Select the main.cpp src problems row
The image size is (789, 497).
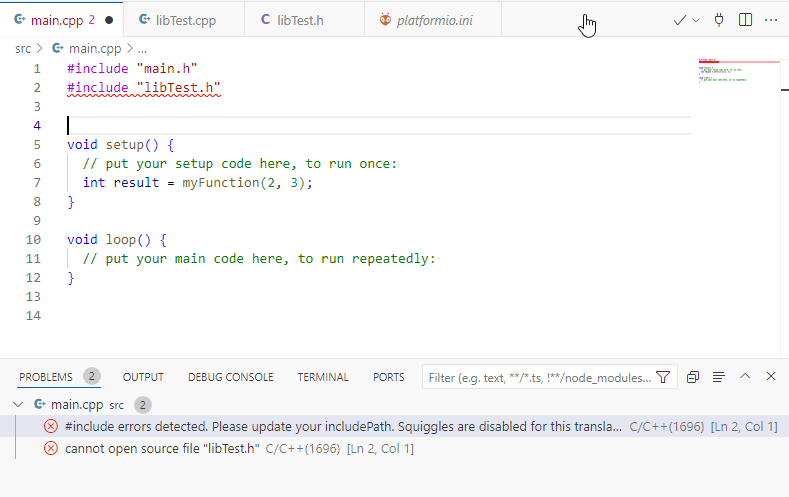click(x=394, y=404)
